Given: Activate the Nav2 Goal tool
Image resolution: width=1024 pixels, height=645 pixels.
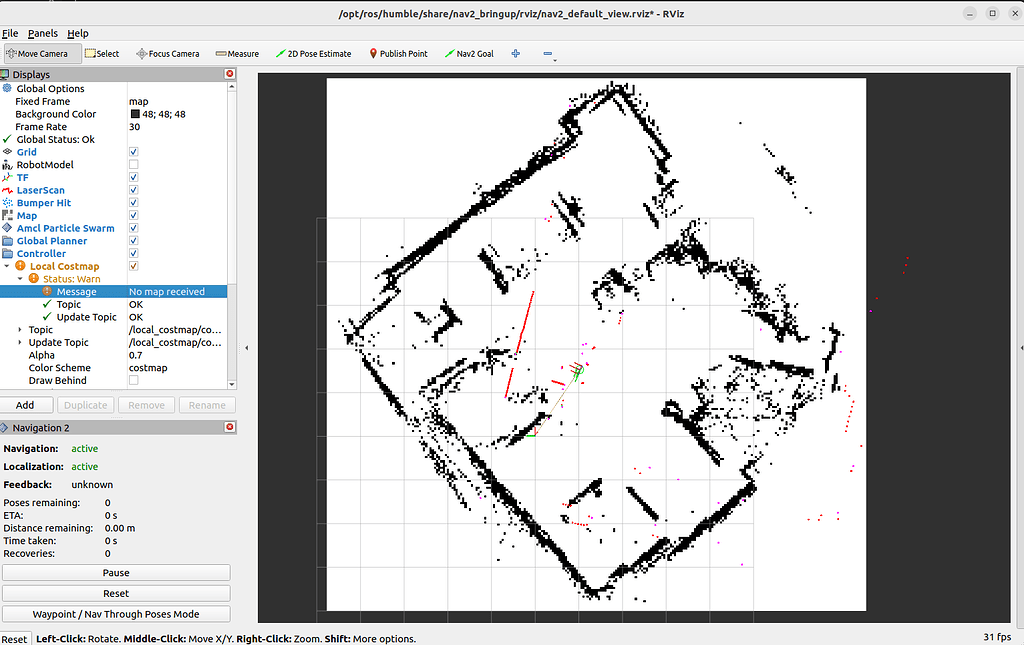Looking at the screenshot, I should coord(469,54).
